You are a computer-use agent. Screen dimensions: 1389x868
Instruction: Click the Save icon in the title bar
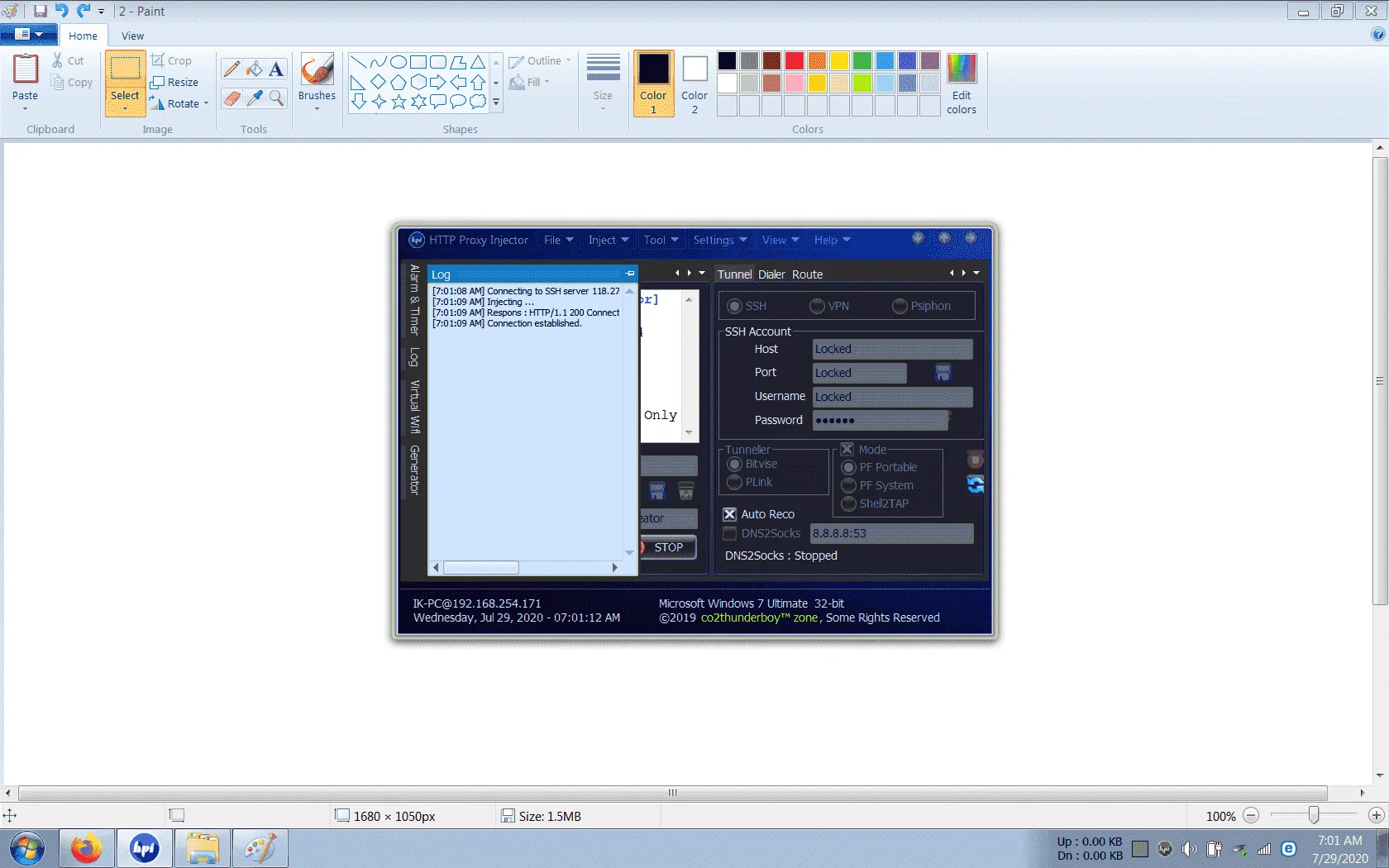[x=40, y=11]
